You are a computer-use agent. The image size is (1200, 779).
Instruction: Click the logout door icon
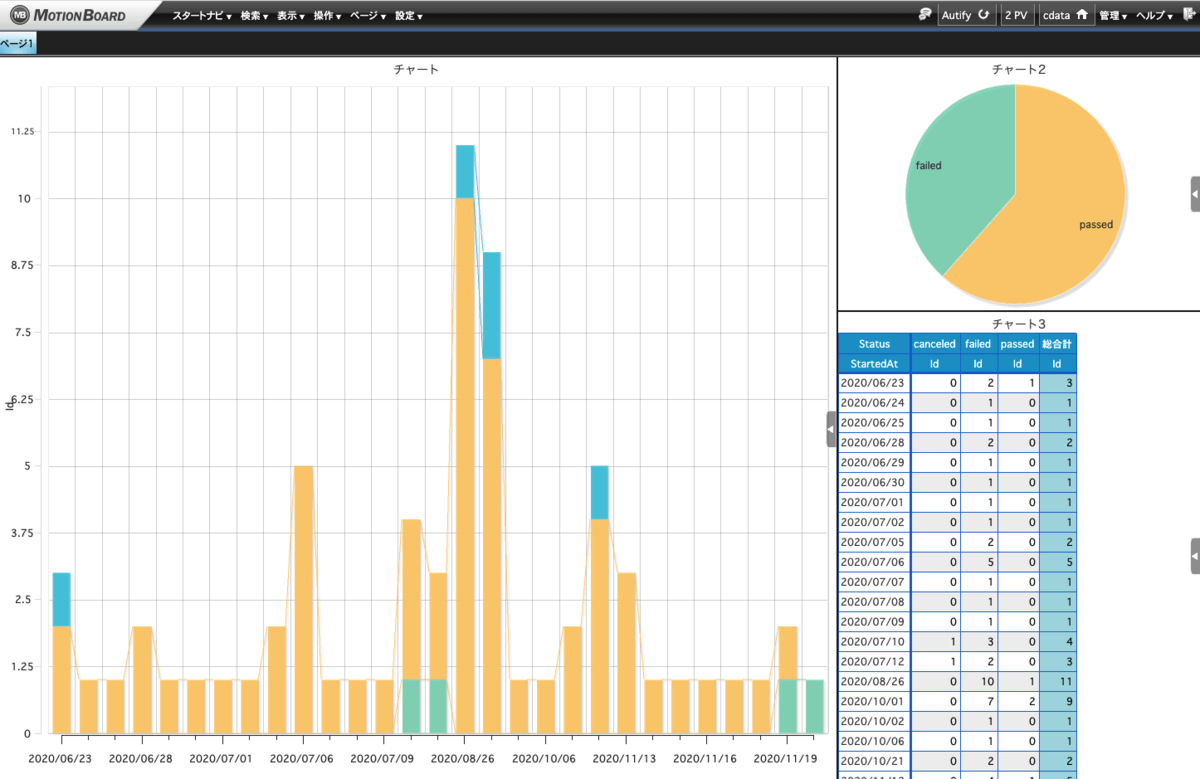pyautogui.click(x=1188, y=15)
